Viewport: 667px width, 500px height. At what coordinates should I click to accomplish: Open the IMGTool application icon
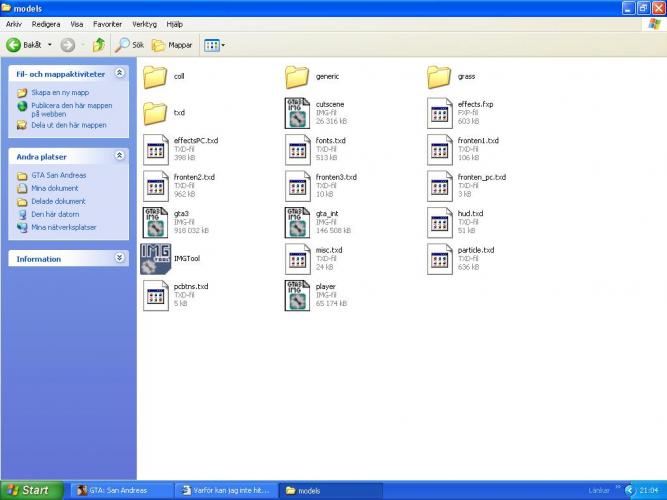(x=155, y=259)
